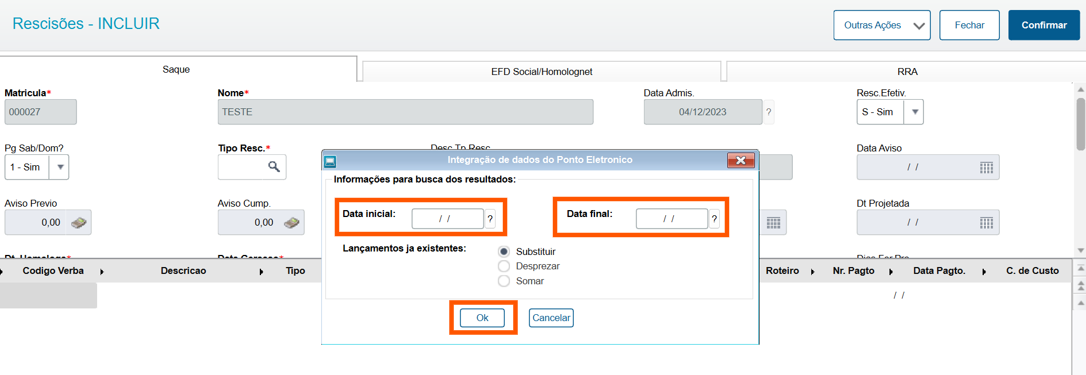Click the C. de Custo column header

coord(1032,271)
